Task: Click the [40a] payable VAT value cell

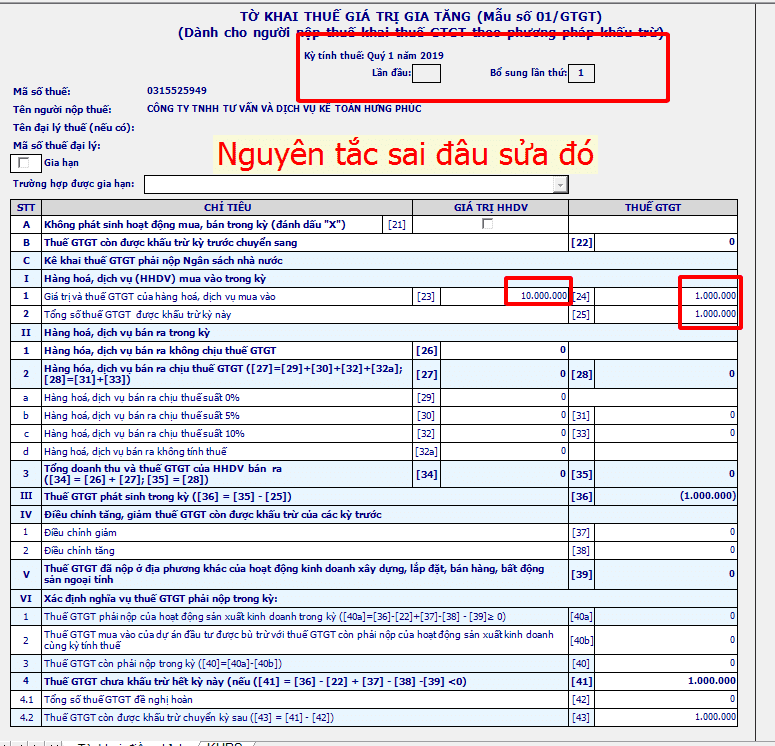Action: click(665, 616)
